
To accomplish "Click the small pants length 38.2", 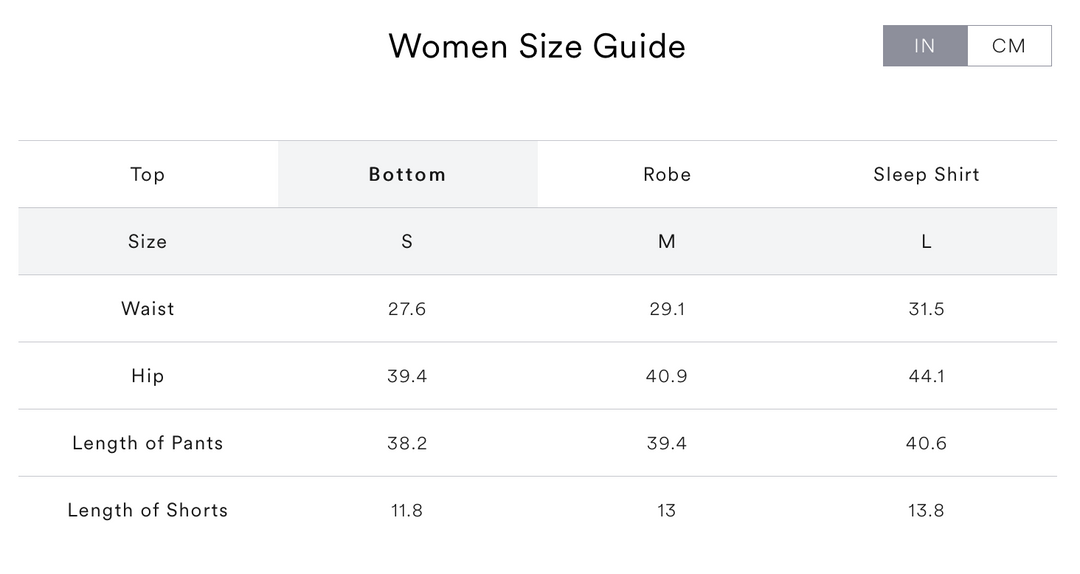I will [x=407, y=443].
